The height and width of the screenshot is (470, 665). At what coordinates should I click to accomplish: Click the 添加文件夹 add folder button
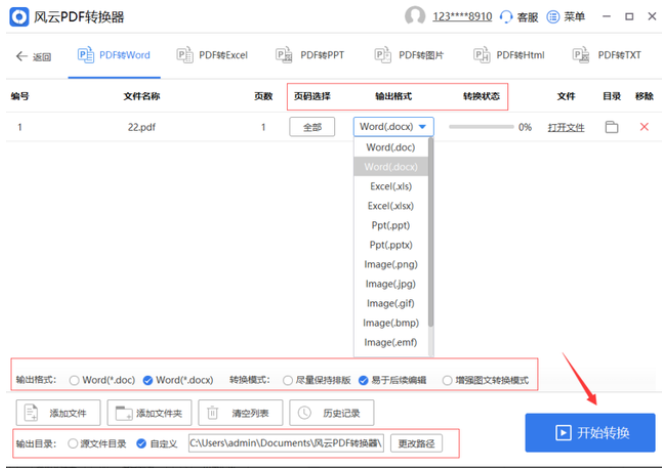tap(150, 412)
